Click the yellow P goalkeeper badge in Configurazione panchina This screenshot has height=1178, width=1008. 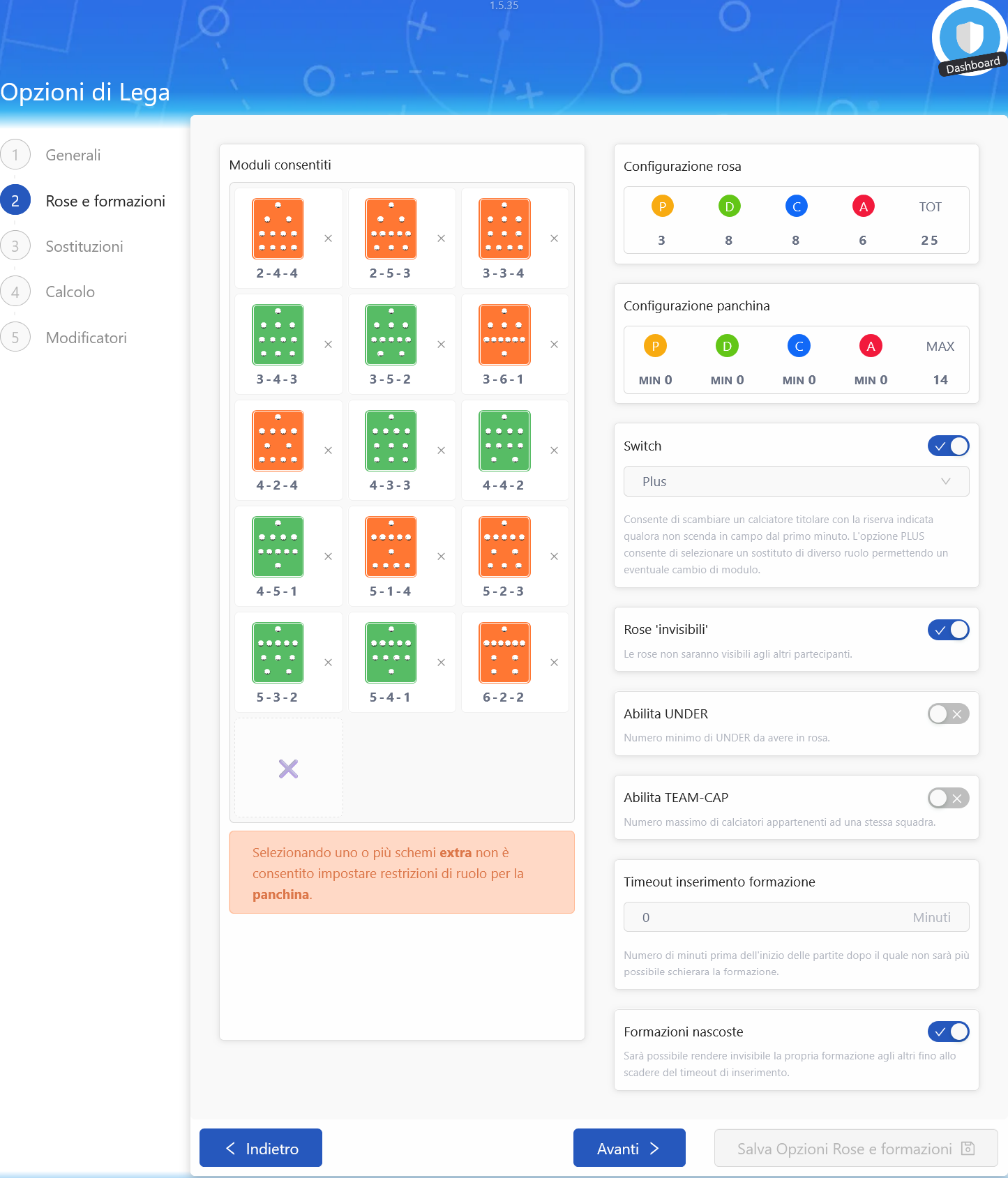tap(655, 346)
